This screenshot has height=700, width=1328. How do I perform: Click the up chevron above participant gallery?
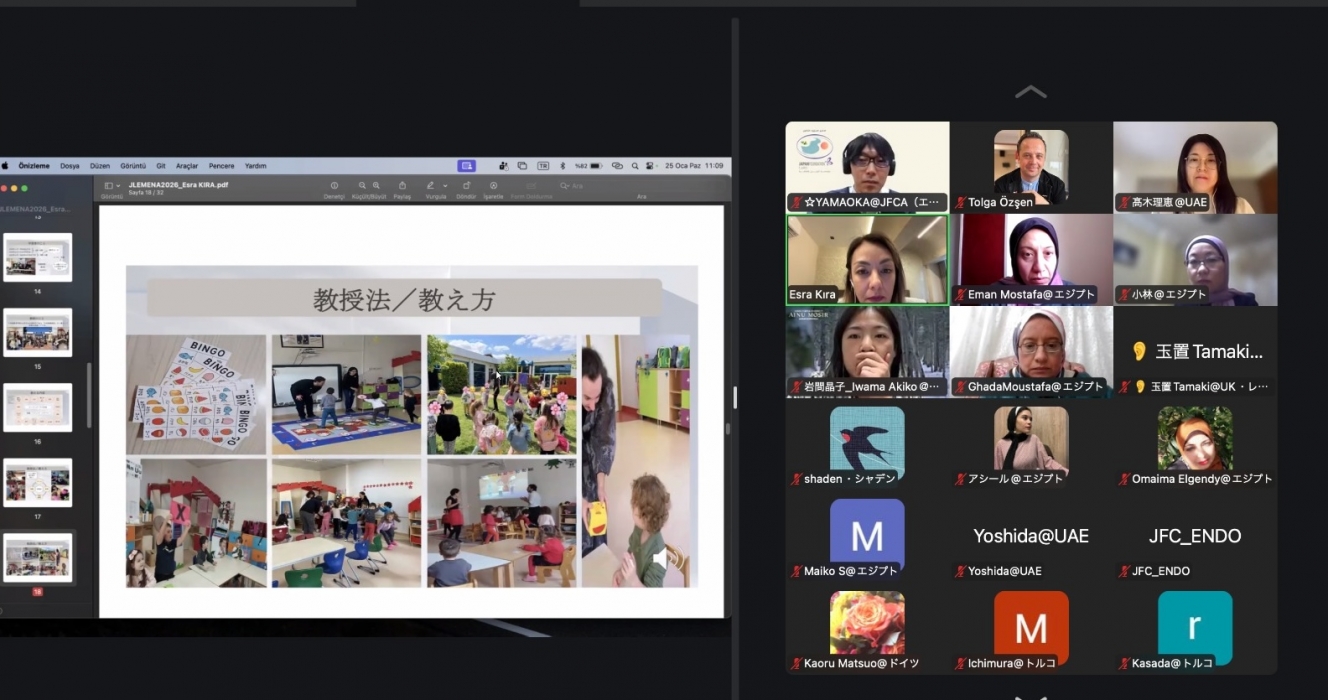[x=1030, y=92]
